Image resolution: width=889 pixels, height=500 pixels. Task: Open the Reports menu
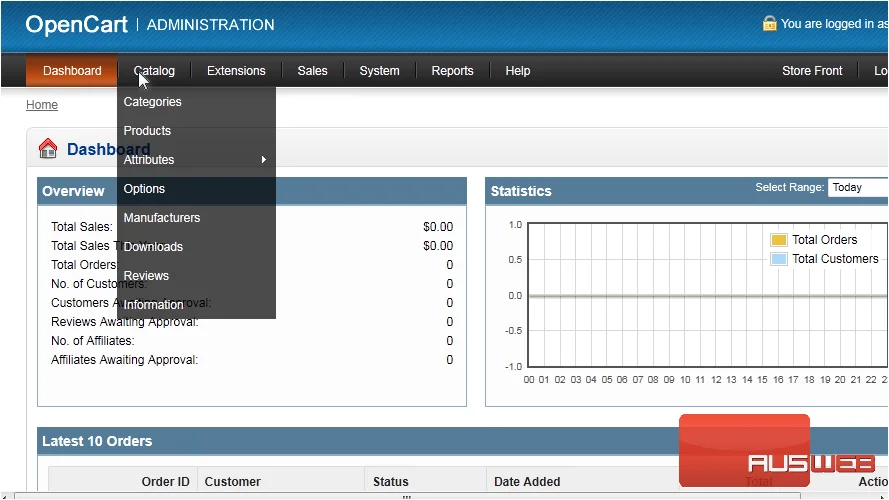452,71
